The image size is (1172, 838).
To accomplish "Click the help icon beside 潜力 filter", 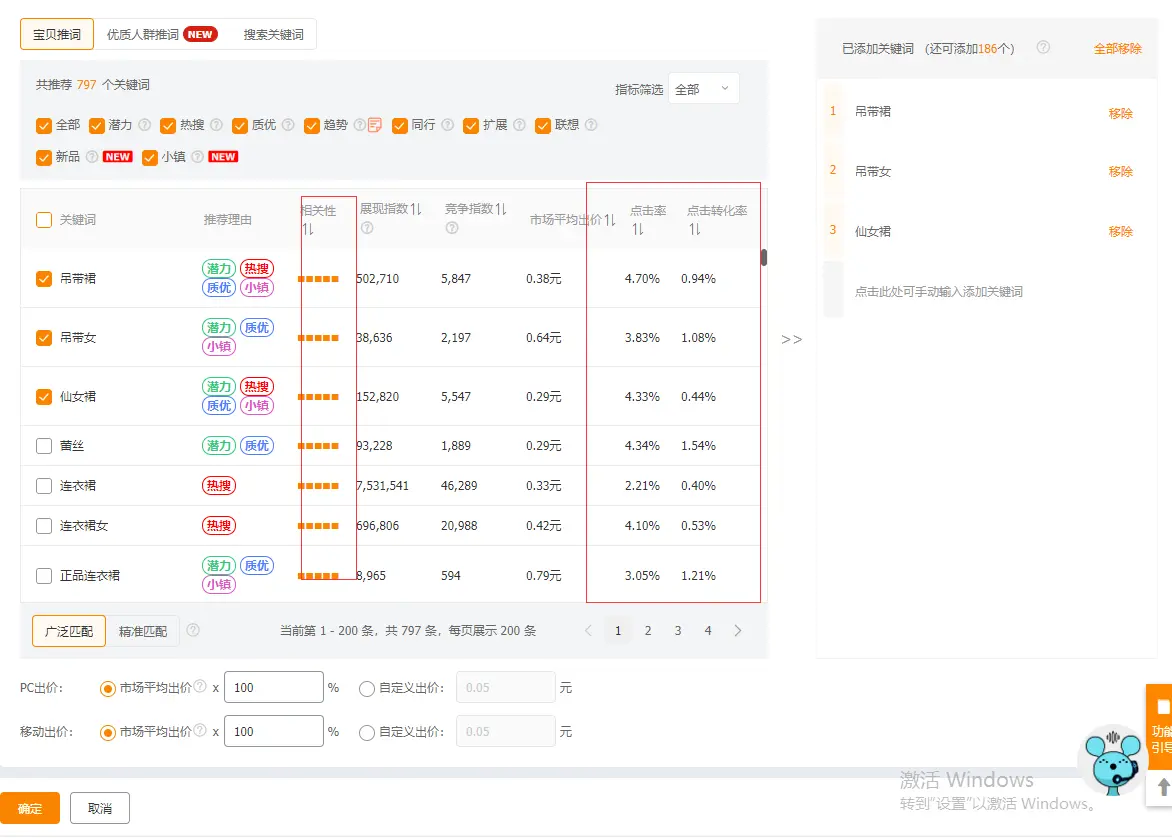I will [144, 125].
